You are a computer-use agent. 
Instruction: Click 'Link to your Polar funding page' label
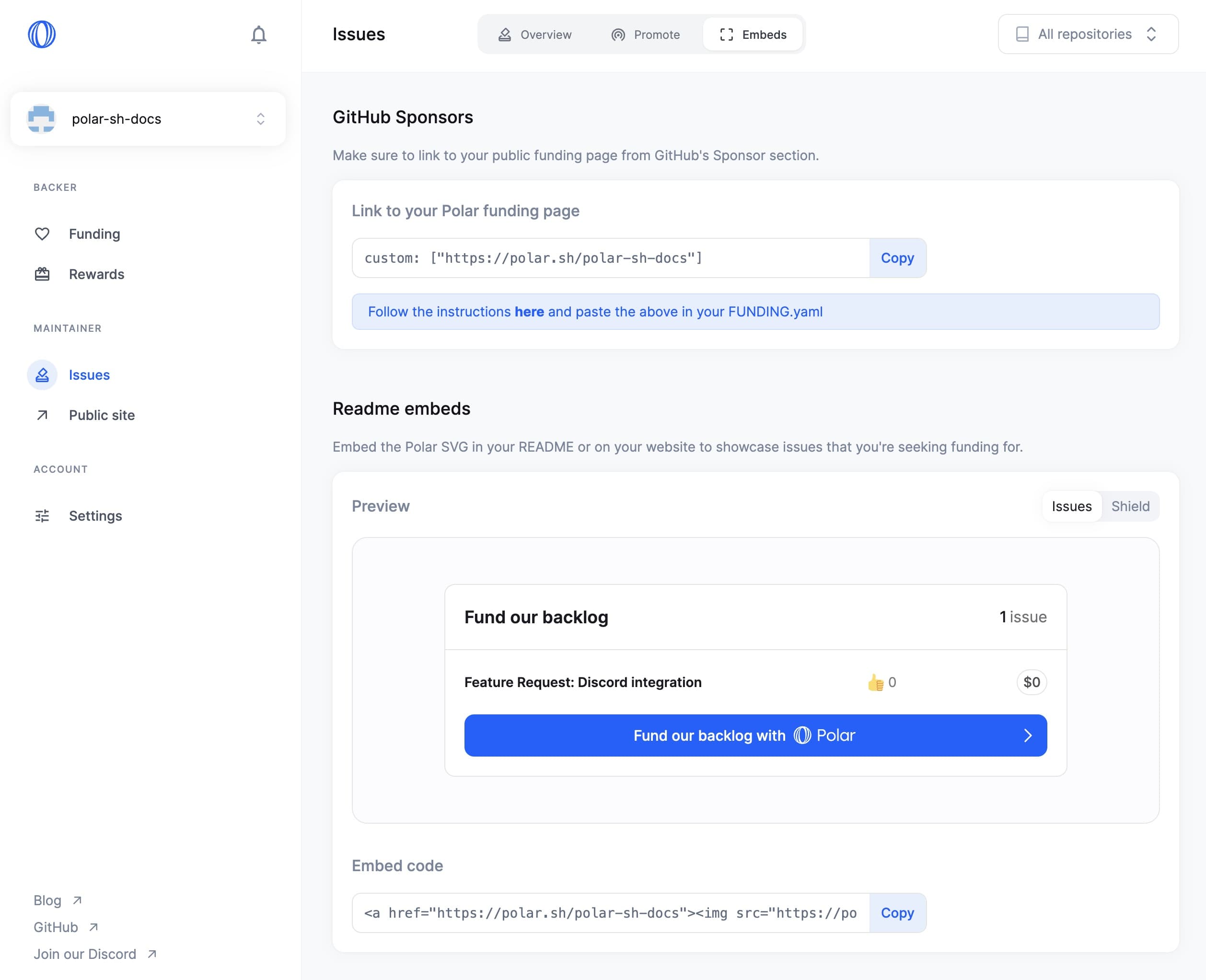pyautogui.click(x=465, y=211)
